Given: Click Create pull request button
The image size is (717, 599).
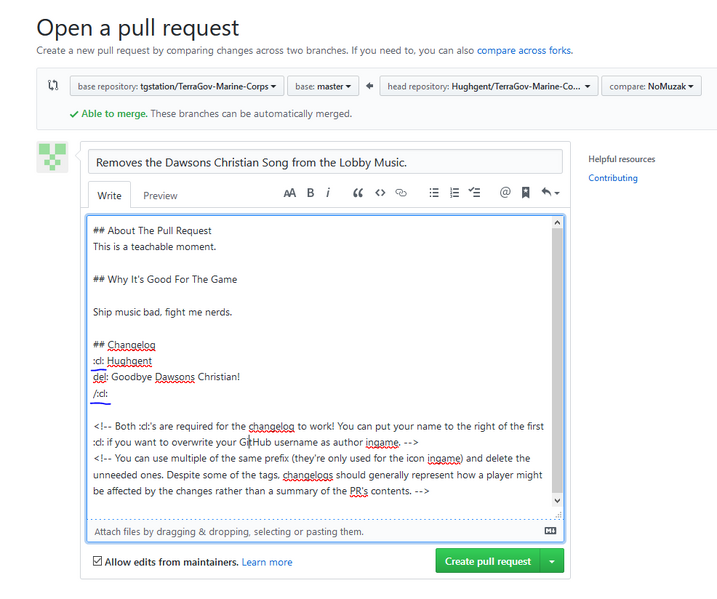Looking at the screenshot, I should (488, 561).
